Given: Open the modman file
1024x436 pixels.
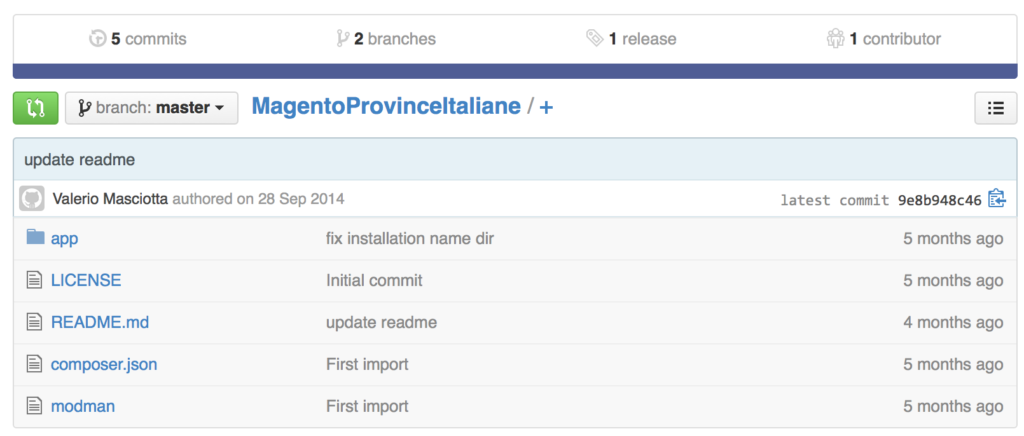Looking at the screenshot, I should coord(83,406).
